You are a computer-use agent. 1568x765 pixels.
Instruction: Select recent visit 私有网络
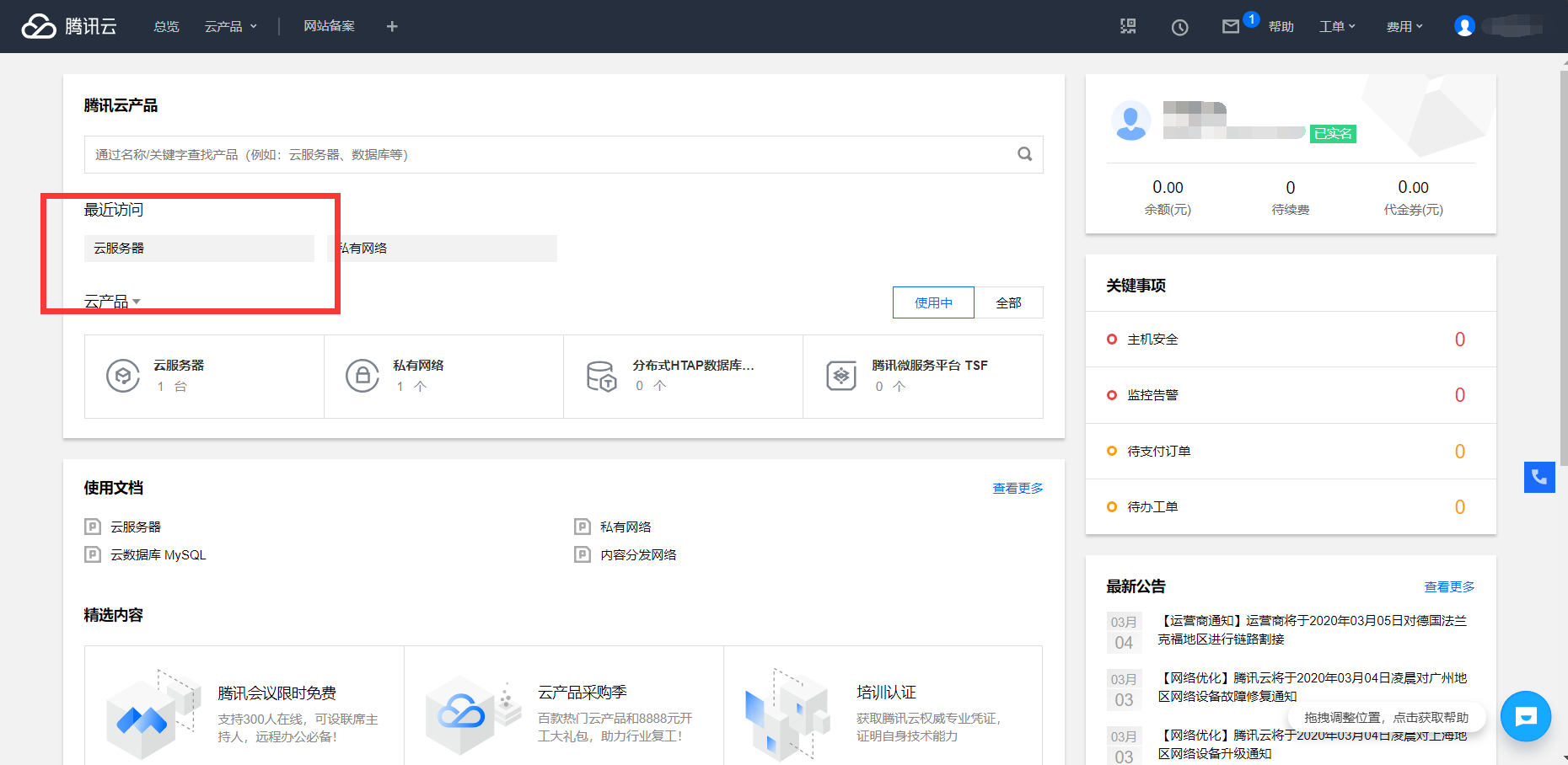[x=442, y=249]
